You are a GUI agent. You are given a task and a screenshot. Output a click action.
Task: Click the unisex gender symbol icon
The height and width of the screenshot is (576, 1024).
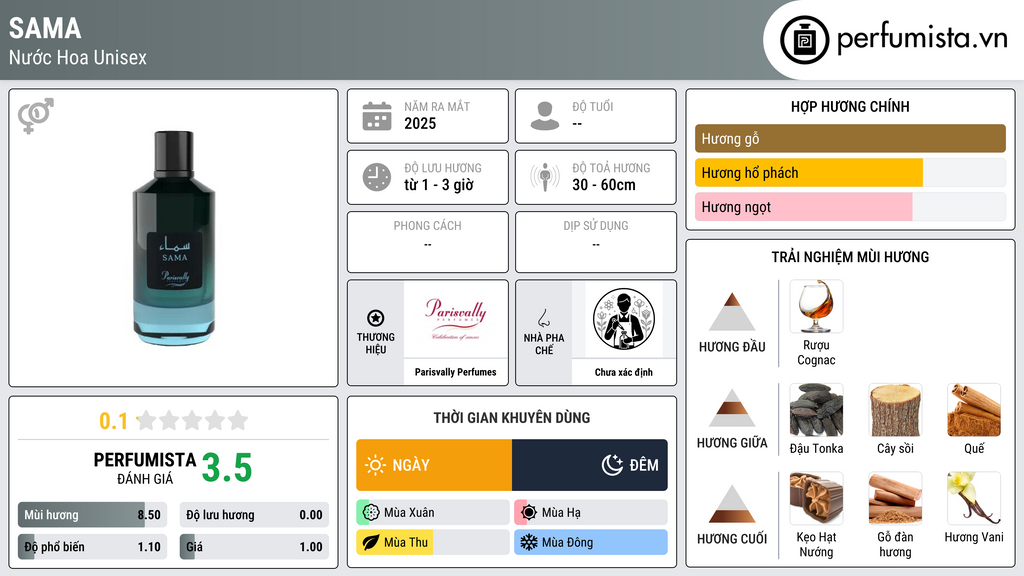click(35, 116)
